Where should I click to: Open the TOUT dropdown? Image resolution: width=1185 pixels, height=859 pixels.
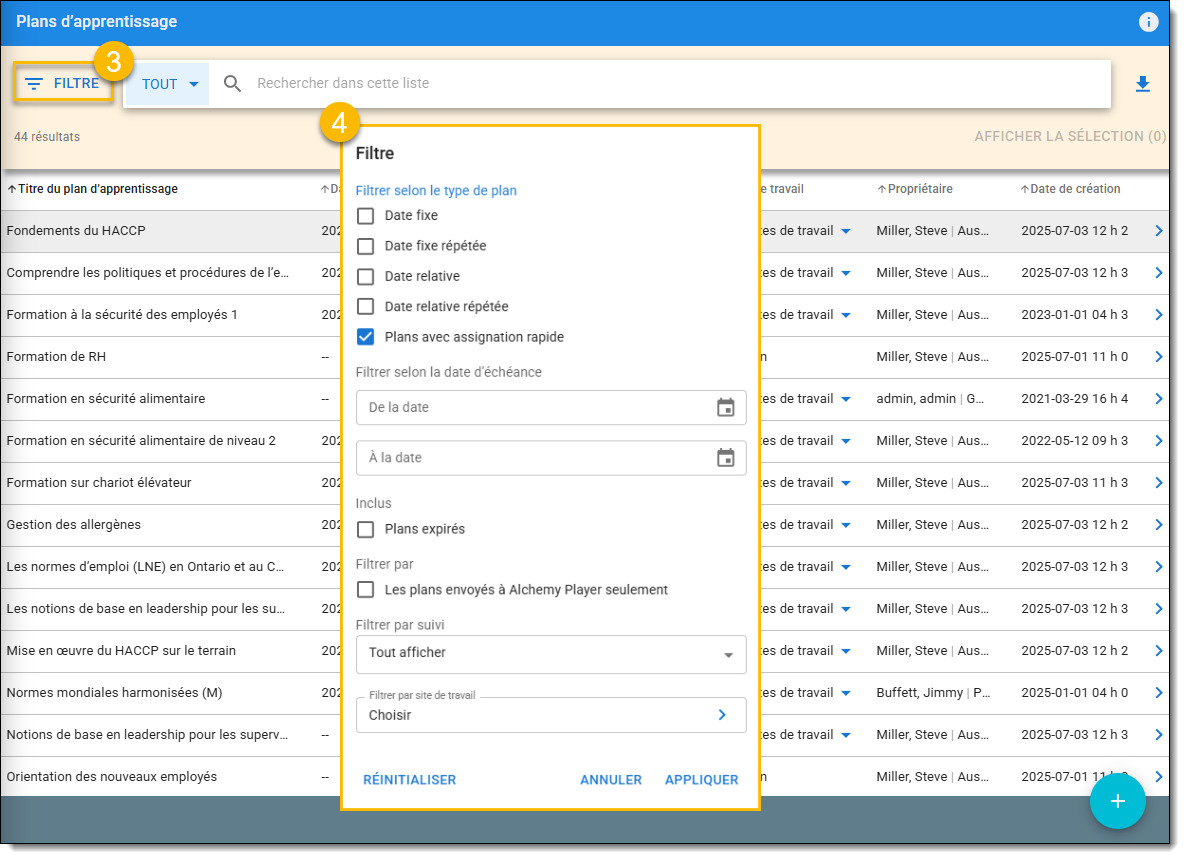[x=169, y=85]
